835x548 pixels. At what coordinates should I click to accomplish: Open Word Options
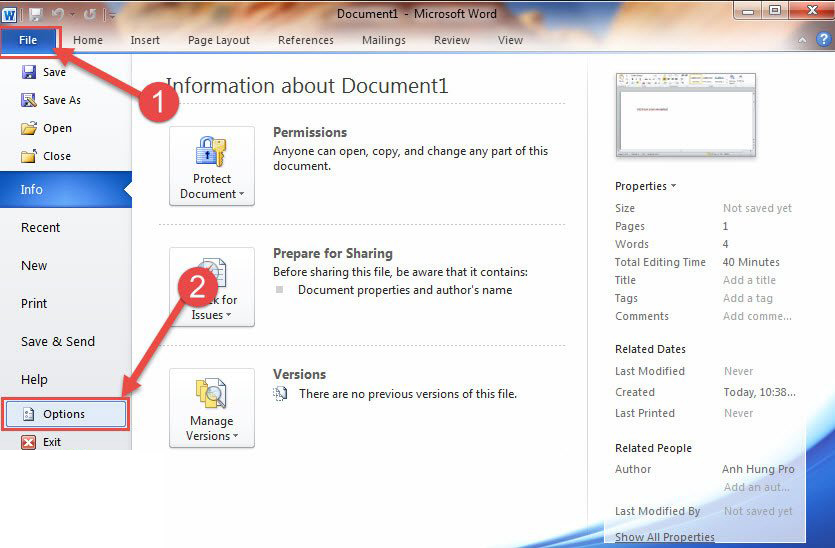(x=66, y=414)
